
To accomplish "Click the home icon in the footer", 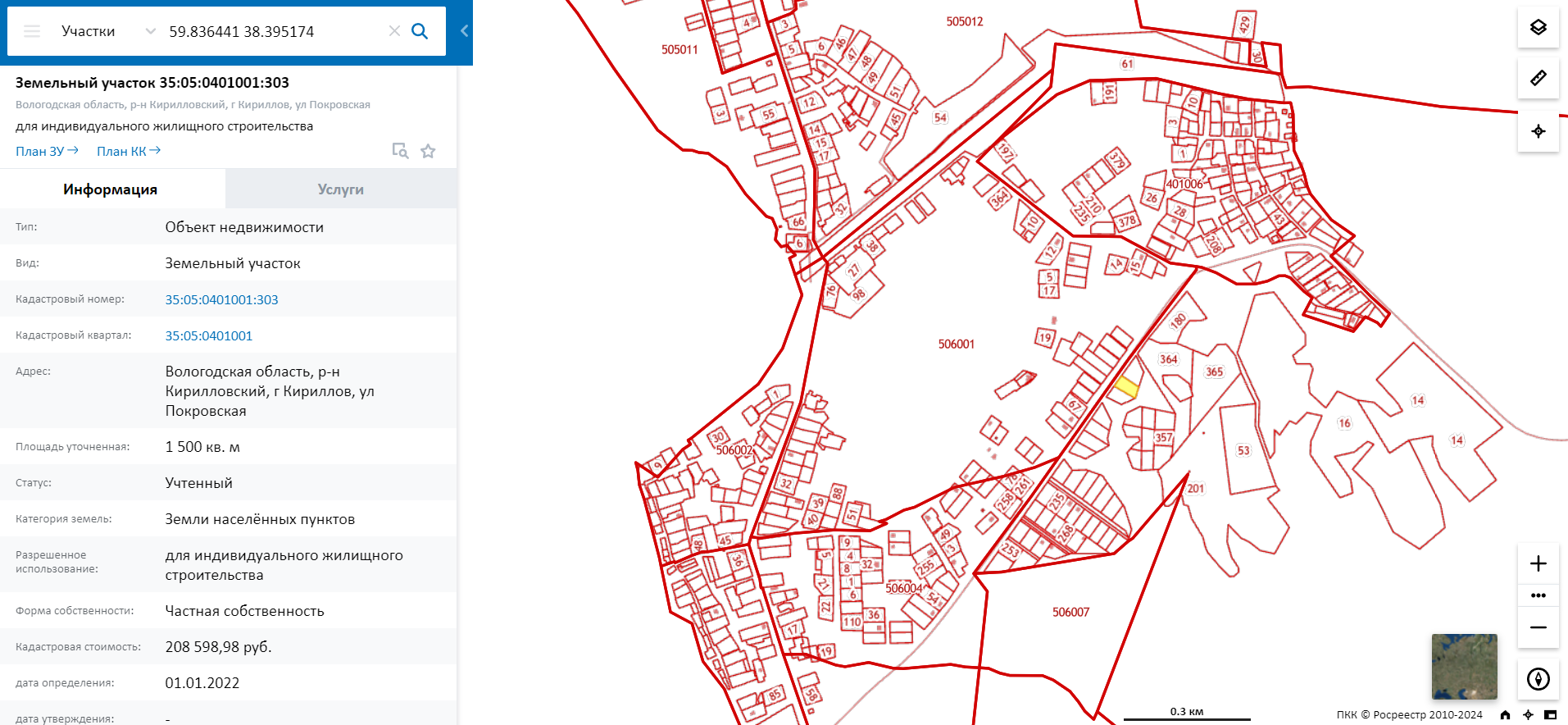I will tap(1505, 715).
